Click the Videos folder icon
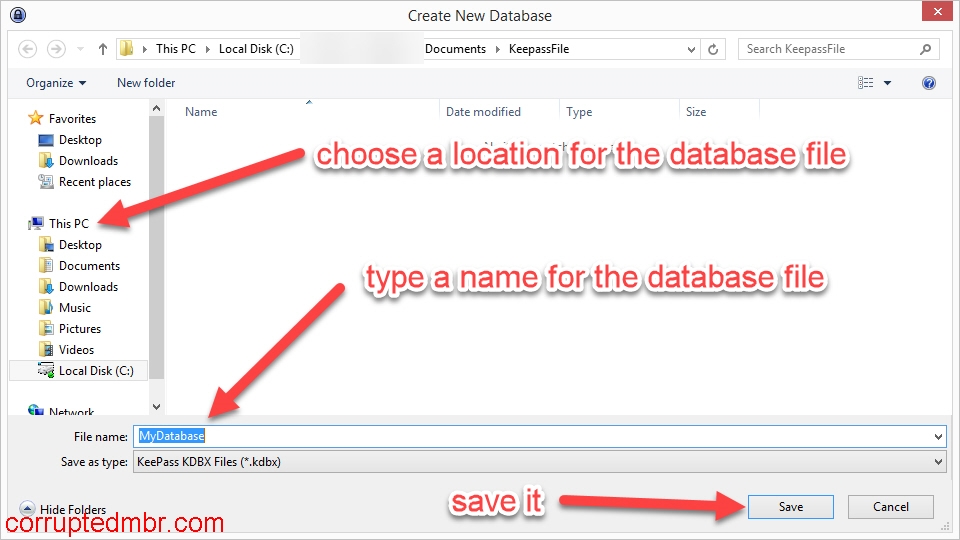The image size is (960, 540). [x=46, y=350]
